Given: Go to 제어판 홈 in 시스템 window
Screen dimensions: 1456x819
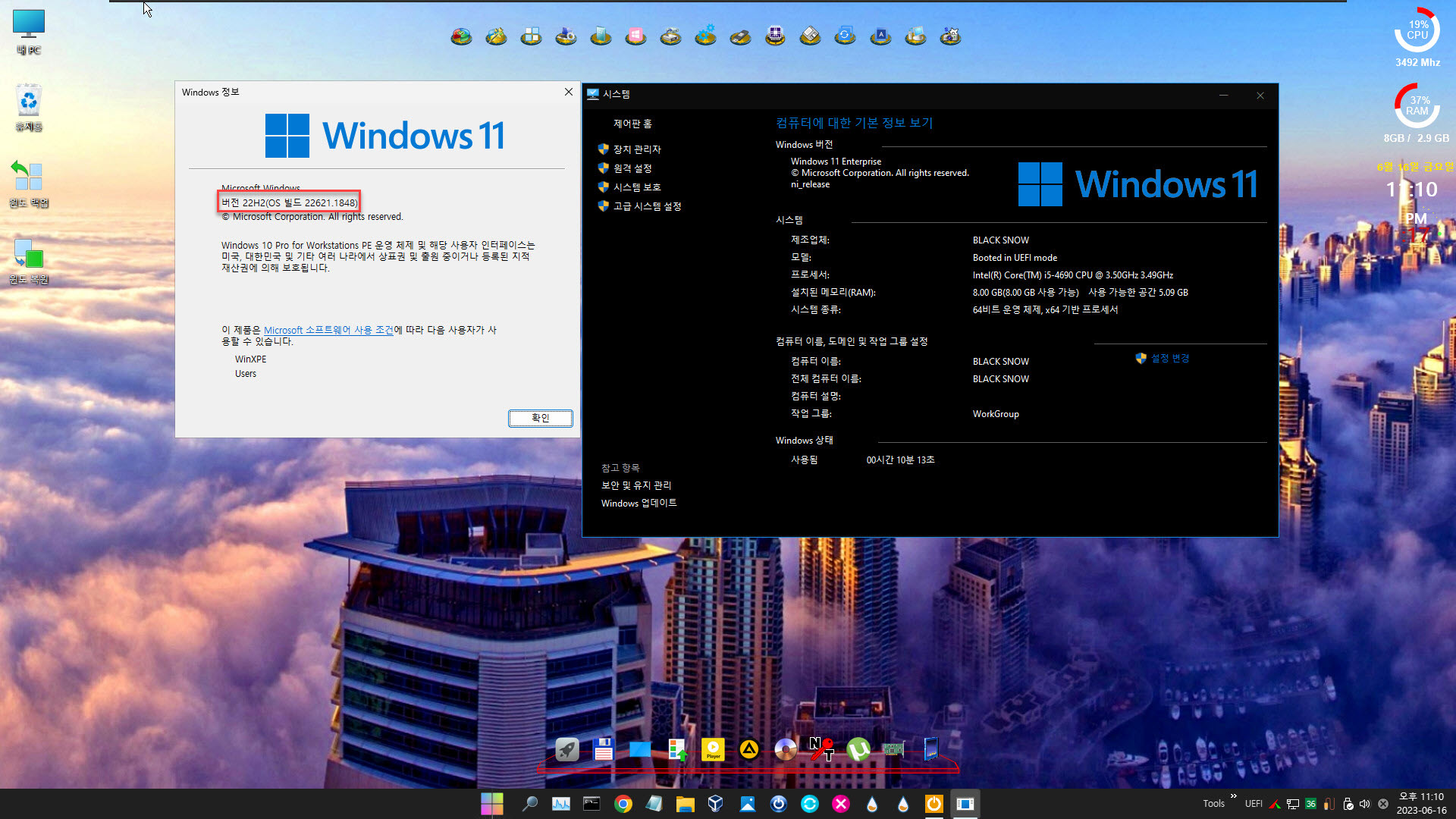Looking at the screenshot, I should [632, 124].
